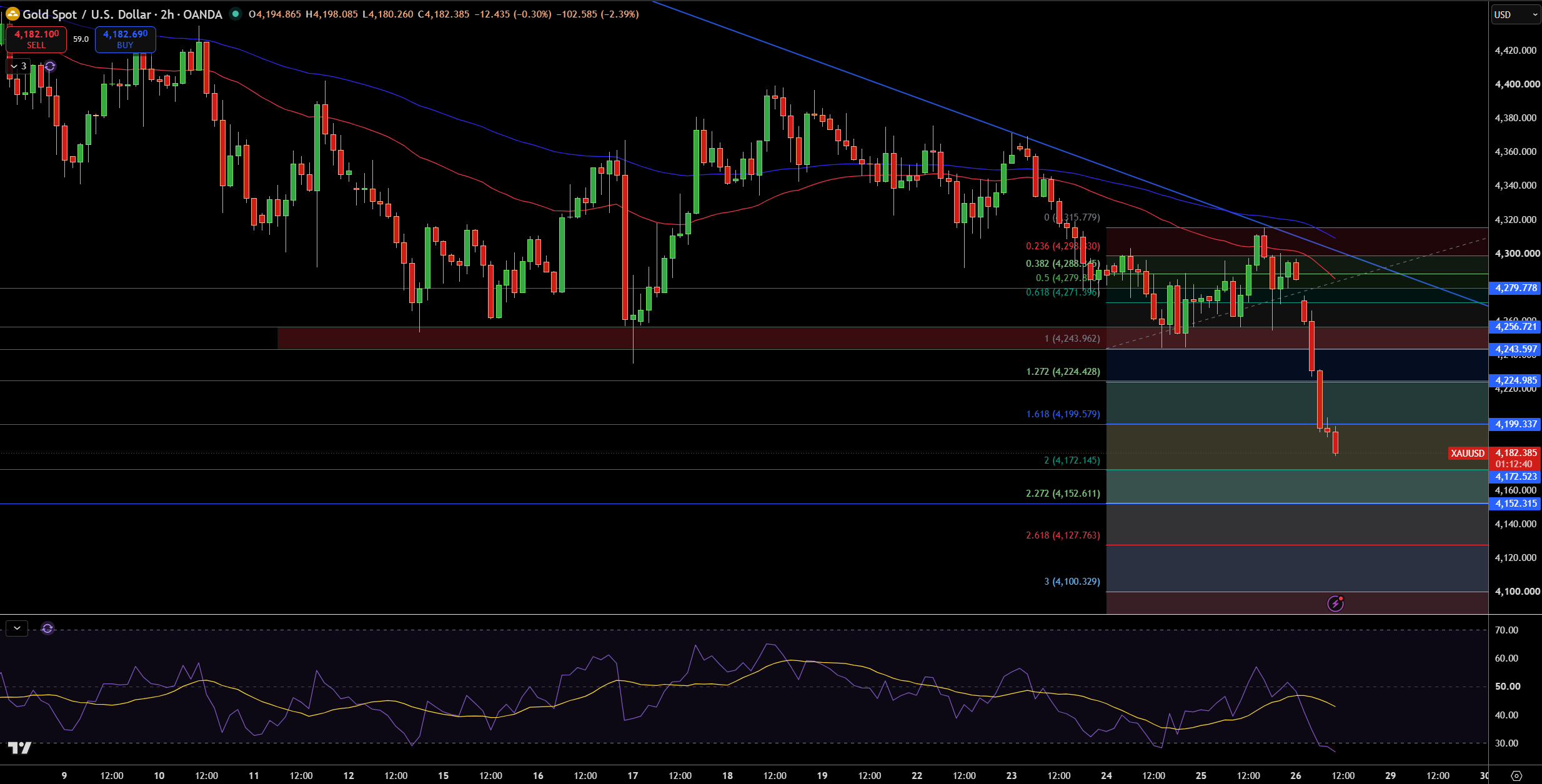Expand the collapsed indicators legend showing 3
The height and width of the screenshot is (784, 1542).
18,66
